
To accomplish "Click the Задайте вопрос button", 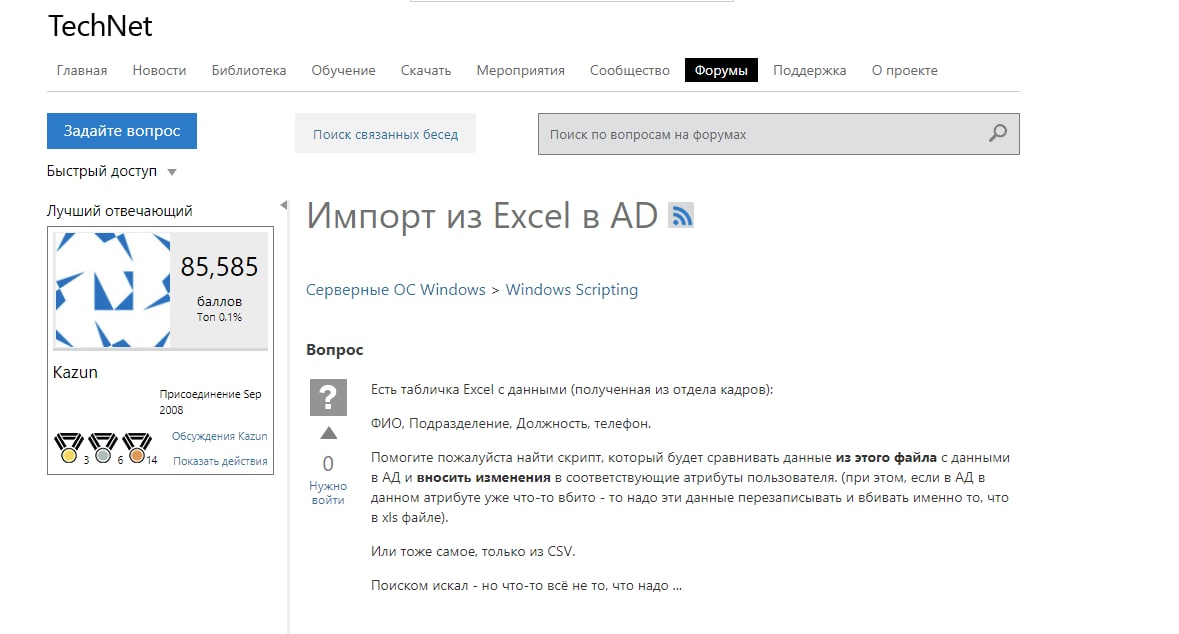I will [122, 131].
